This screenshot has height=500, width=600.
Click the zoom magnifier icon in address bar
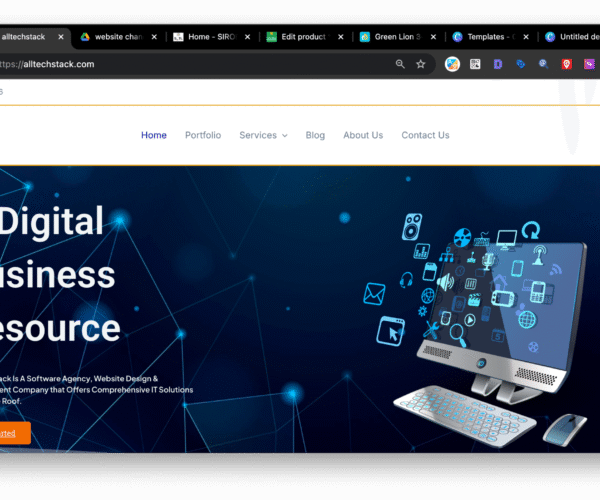pyautogui.click(x=400, y=64)
